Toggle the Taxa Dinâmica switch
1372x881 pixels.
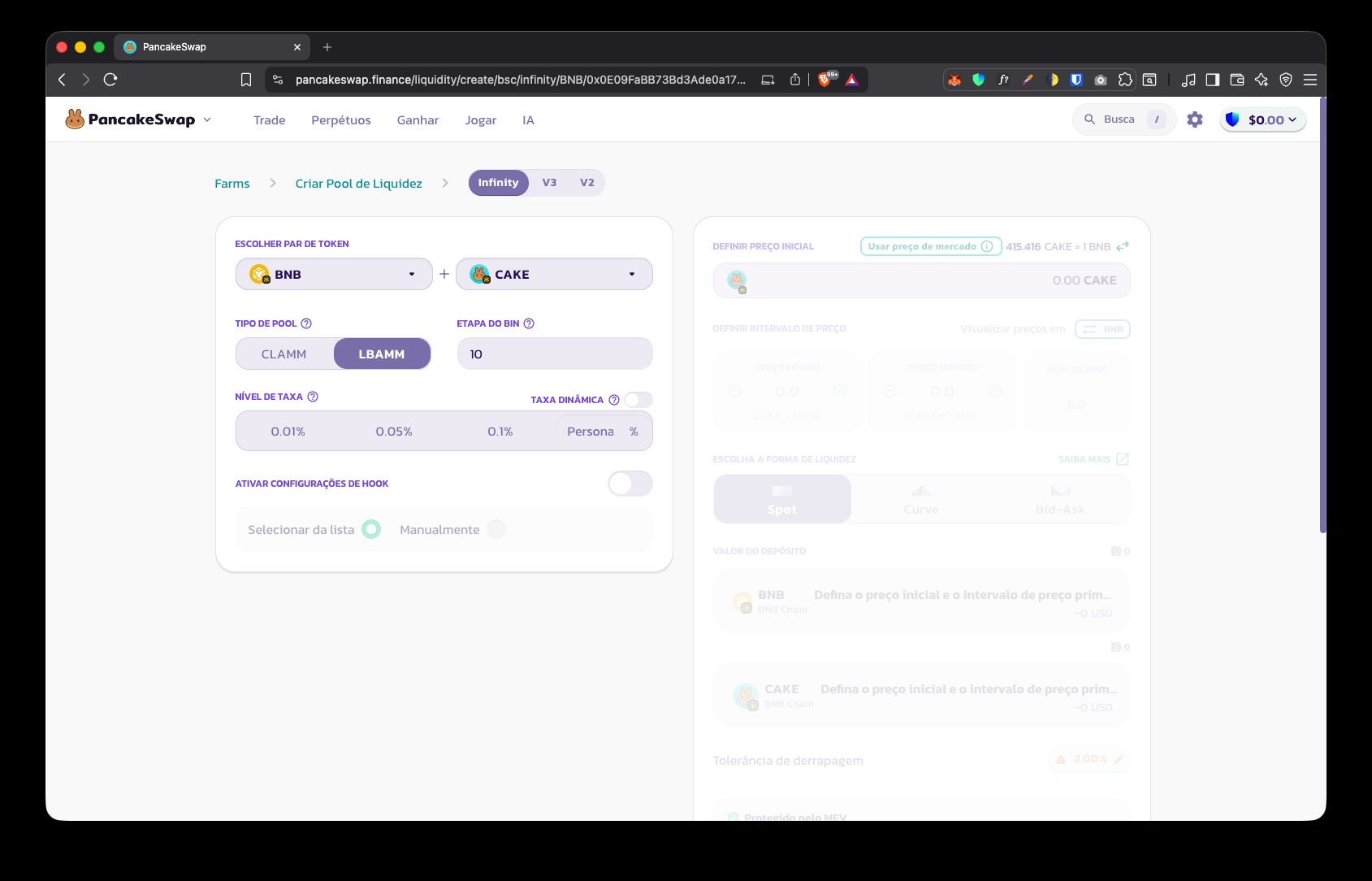click(x=638, y=400)
